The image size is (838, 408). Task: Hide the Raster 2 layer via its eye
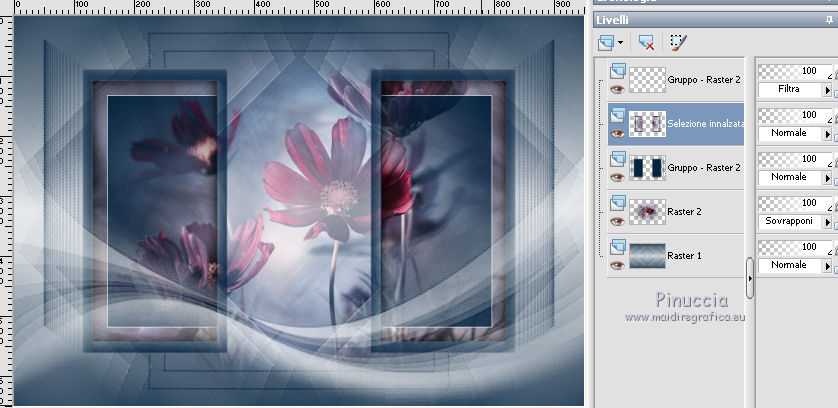tap(617, 221)
